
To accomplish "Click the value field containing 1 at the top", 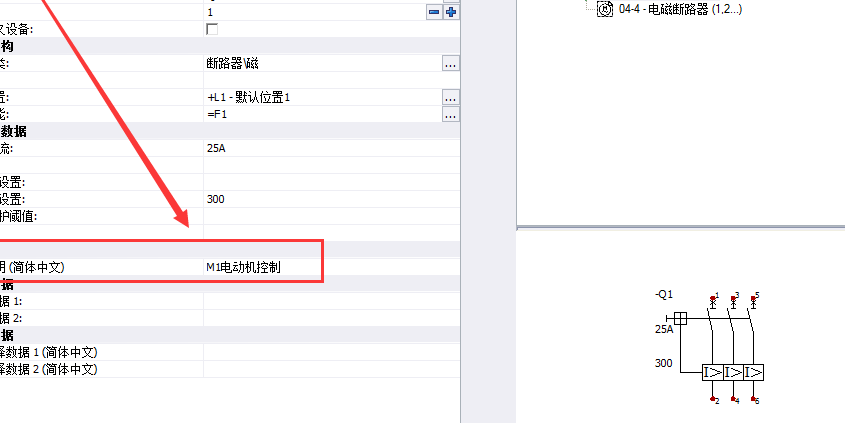I will pyautogui.click(x=315, y=12).
